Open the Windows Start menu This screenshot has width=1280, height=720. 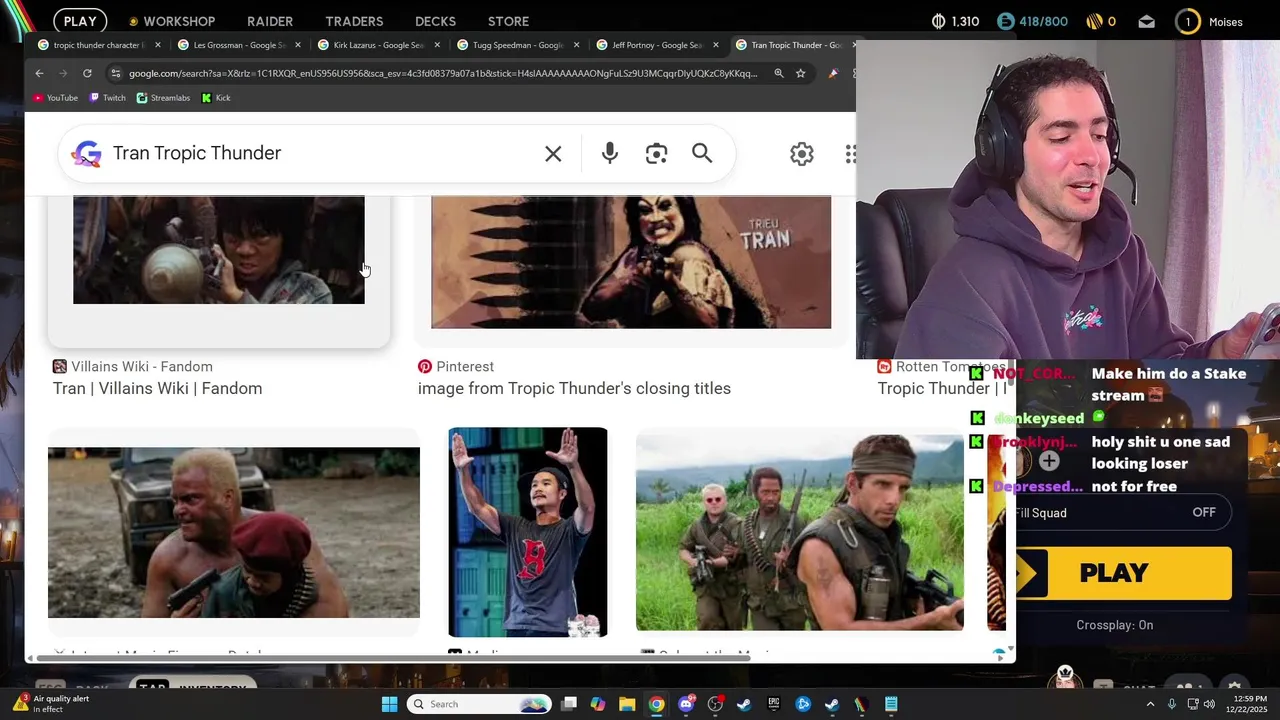pos(389,704)
